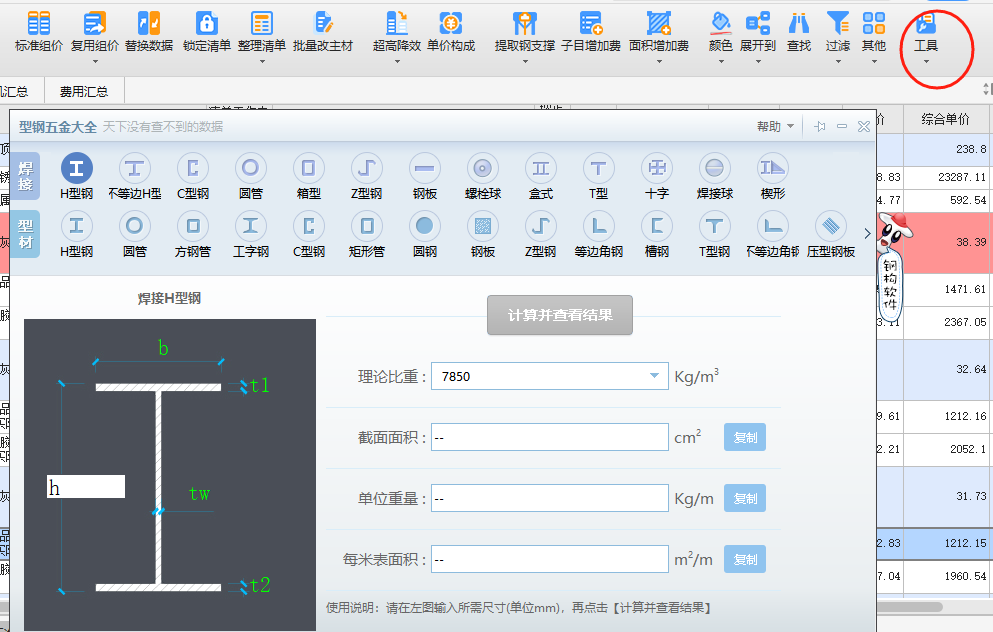Expand the 面积增加费 dropdown arrow

(x=659, y=61)
